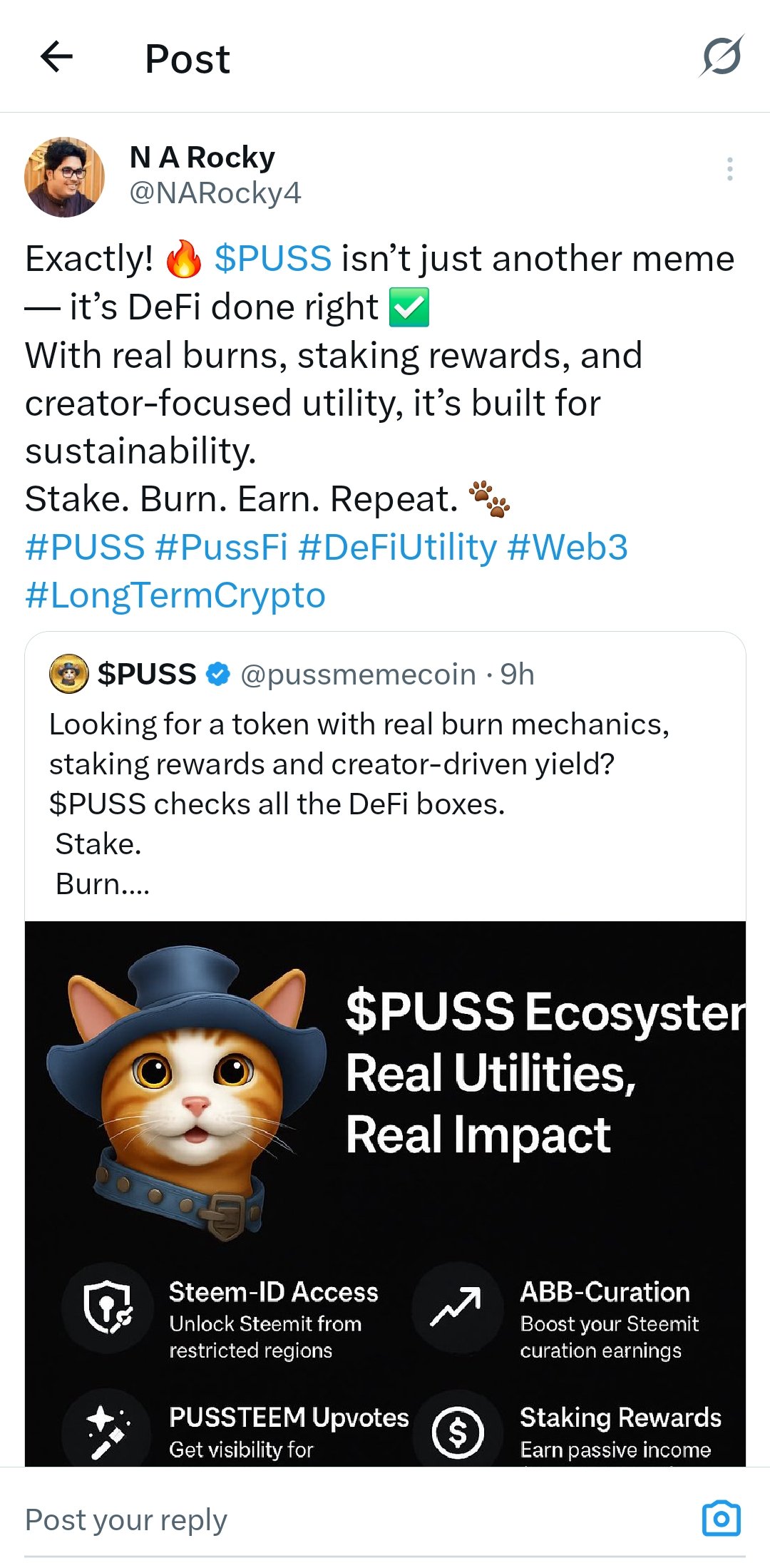Screen dimensions: 770x1568
Task: Open the #LongTermCrypto hashtag
Action: click(x=175, y=596)
